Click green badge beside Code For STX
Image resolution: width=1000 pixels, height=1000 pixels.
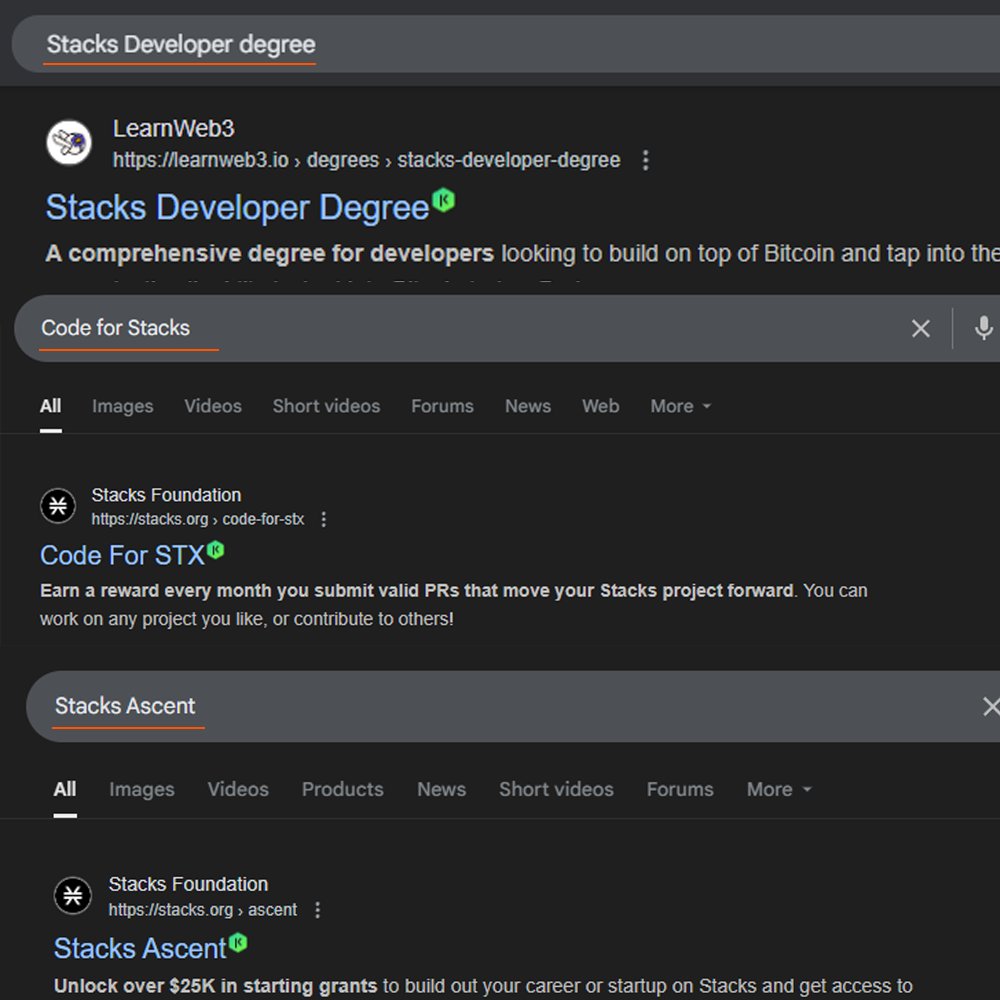[216, 549]
